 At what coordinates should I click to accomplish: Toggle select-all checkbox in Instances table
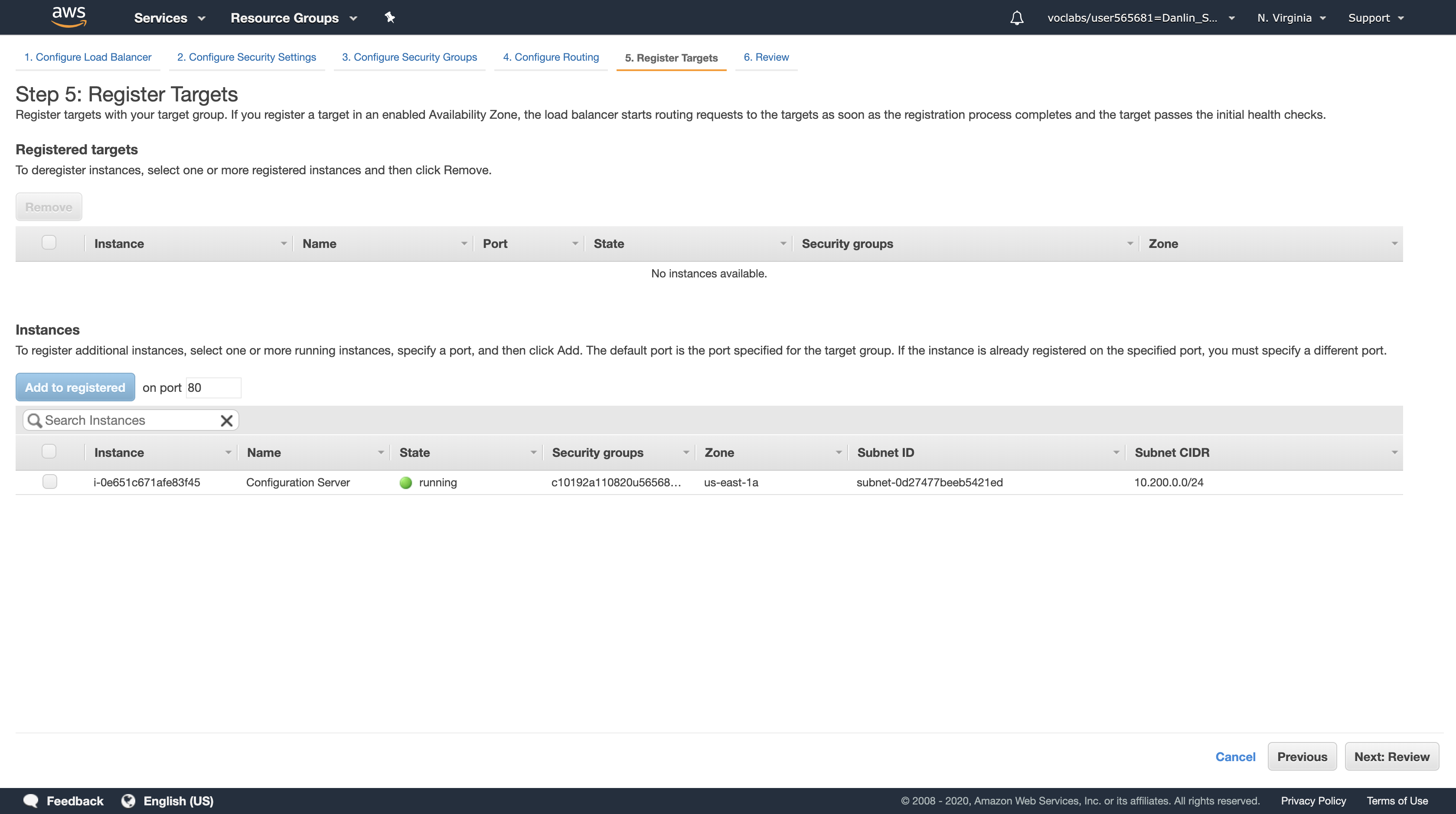click(49, 451)
